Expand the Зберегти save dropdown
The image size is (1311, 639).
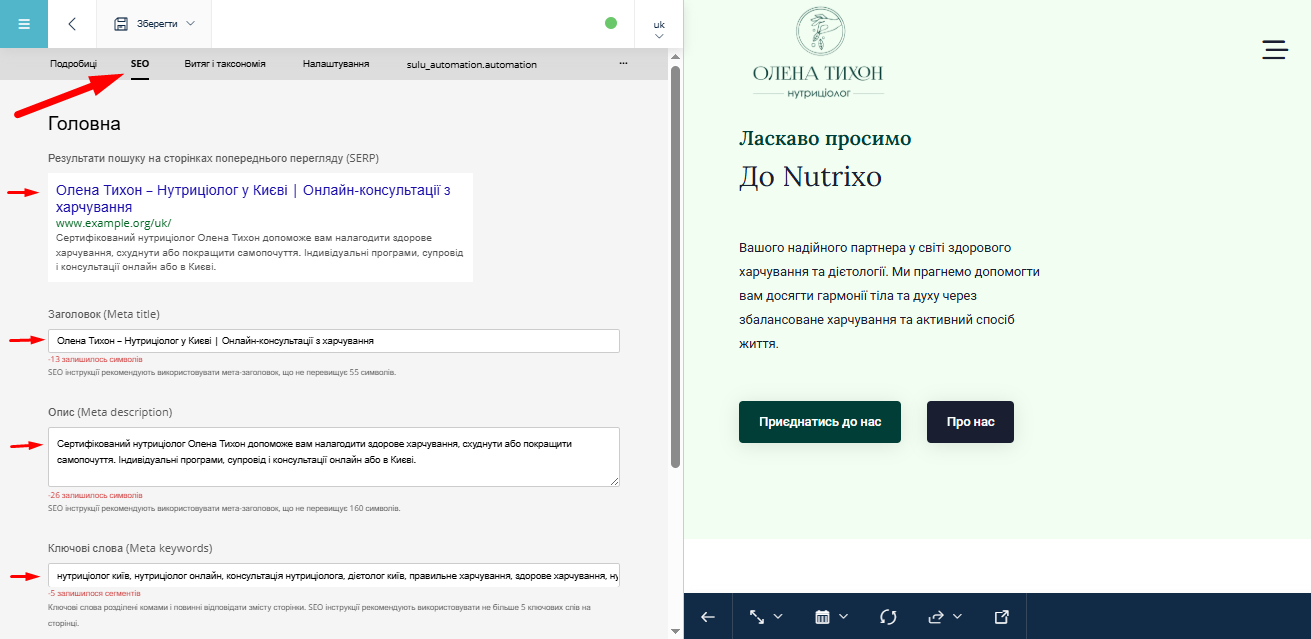coord(154,23)
